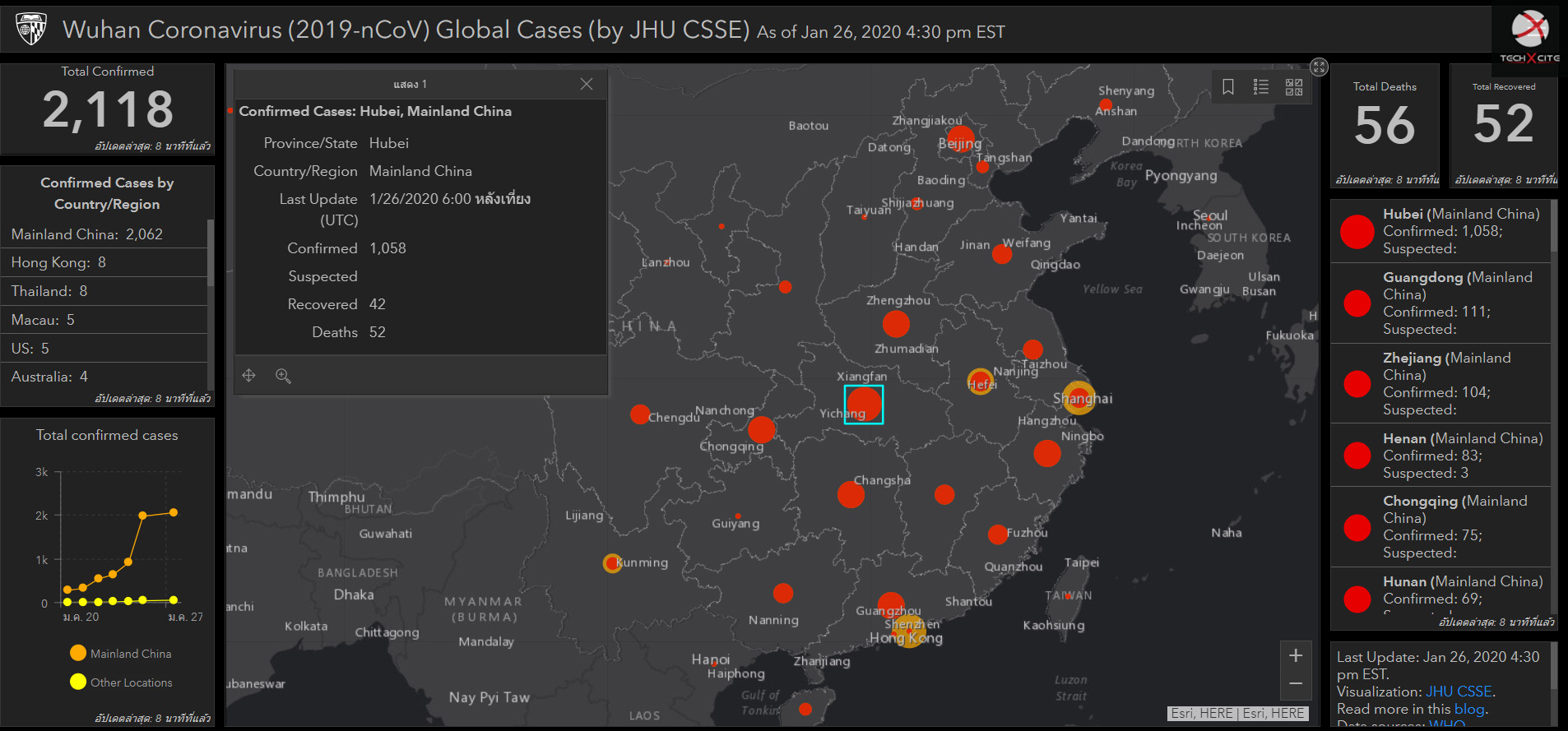Click the Hefei case marker on map
The width and height of the screenshot is (1568, 731).
point(980,382)
